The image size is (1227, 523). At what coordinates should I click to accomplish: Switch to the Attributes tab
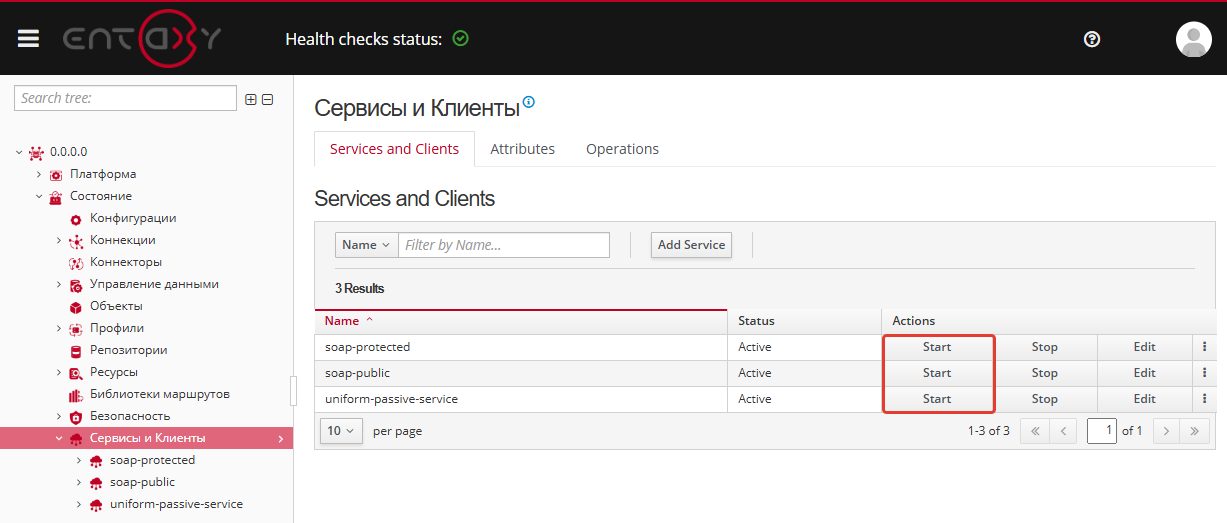522,149
